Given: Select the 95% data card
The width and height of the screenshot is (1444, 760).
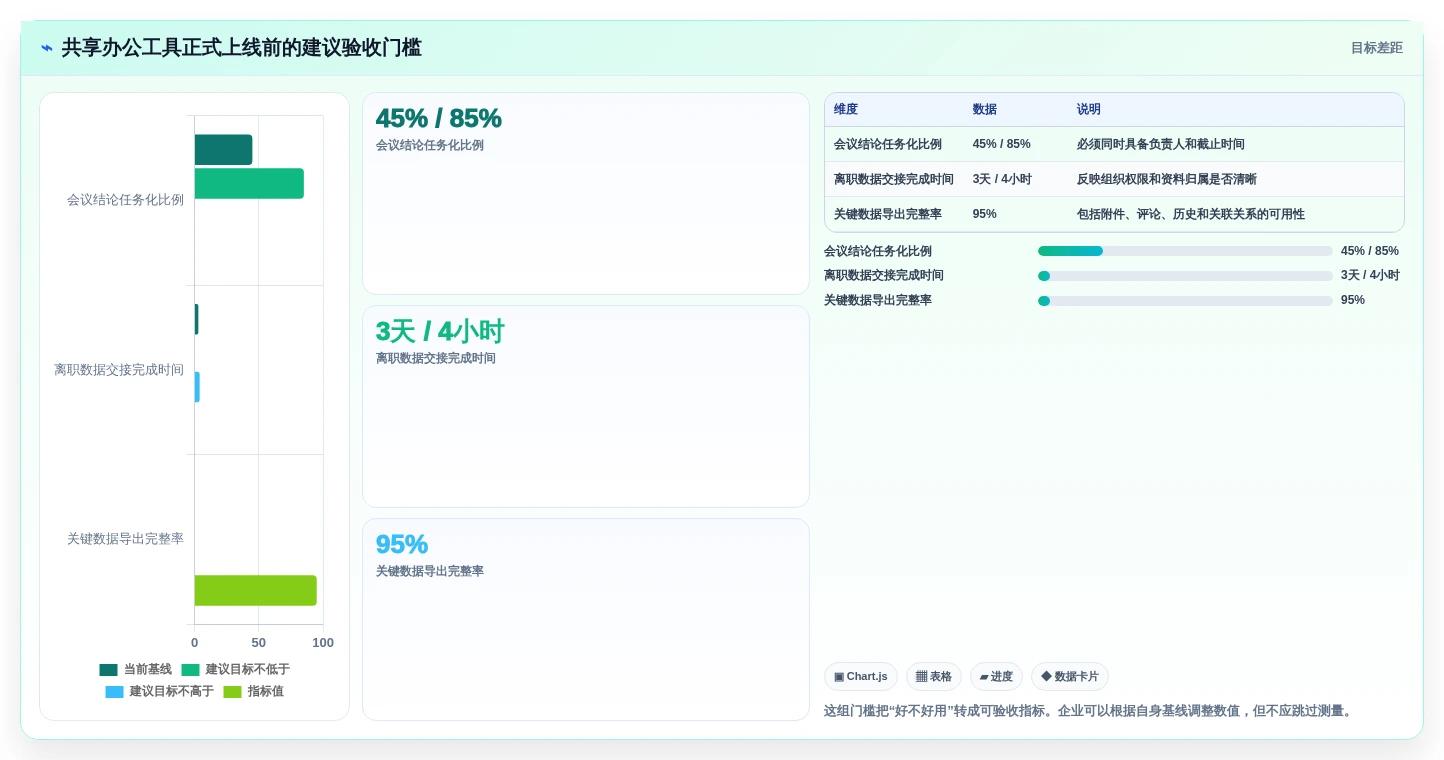Looking at the screenshot, I should [586, 619].
